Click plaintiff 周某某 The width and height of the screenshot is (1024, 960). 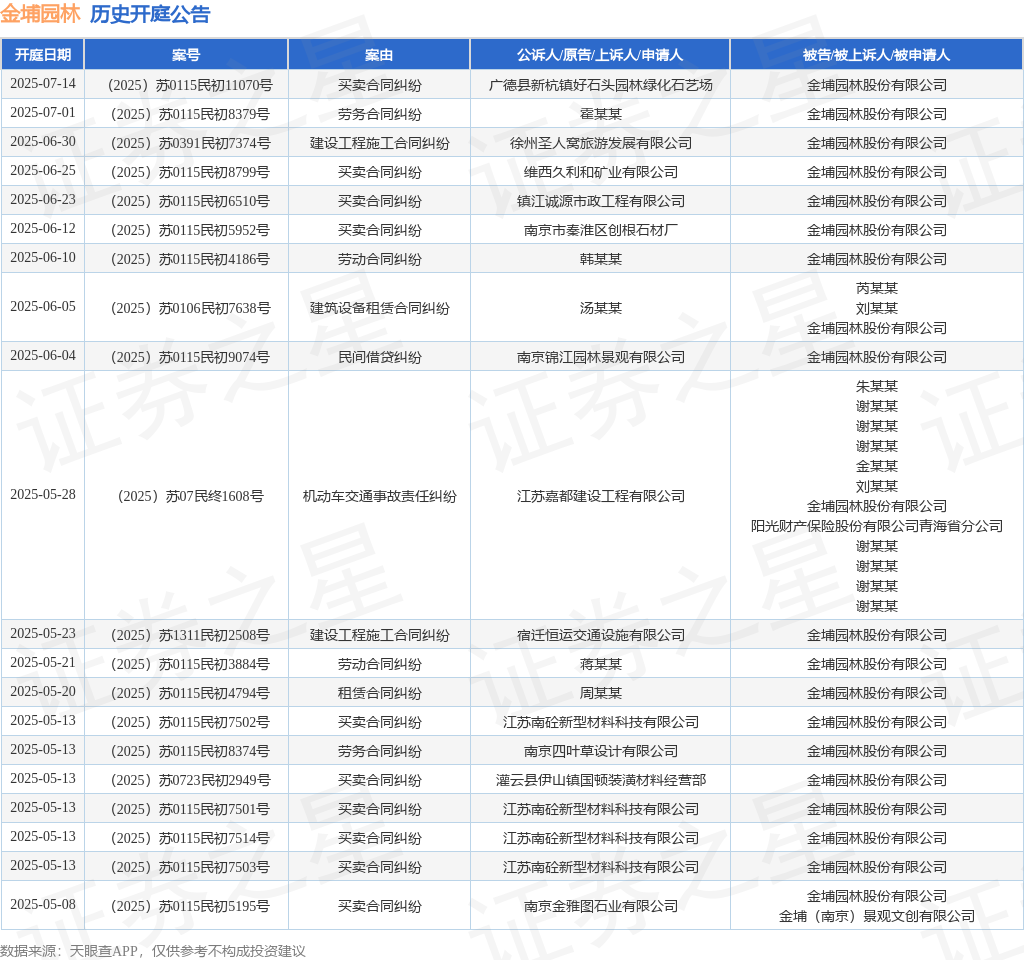[600, 693]
